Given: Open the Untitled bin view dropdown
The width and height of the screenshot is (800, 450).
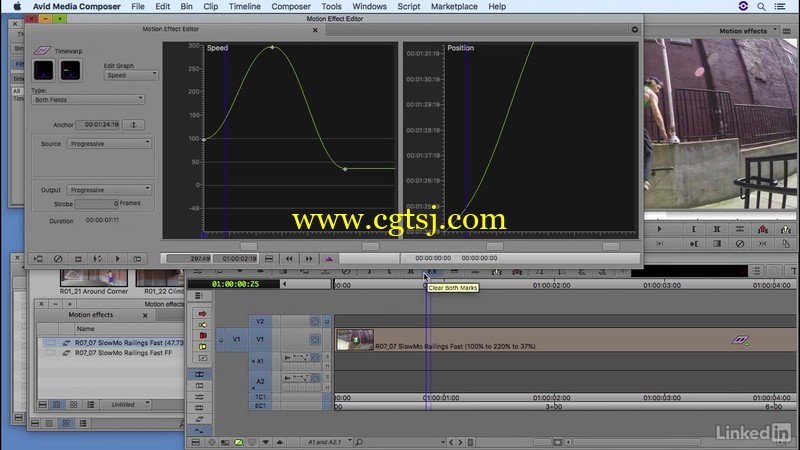Looking at the screenshot, I should pos(125,405).
